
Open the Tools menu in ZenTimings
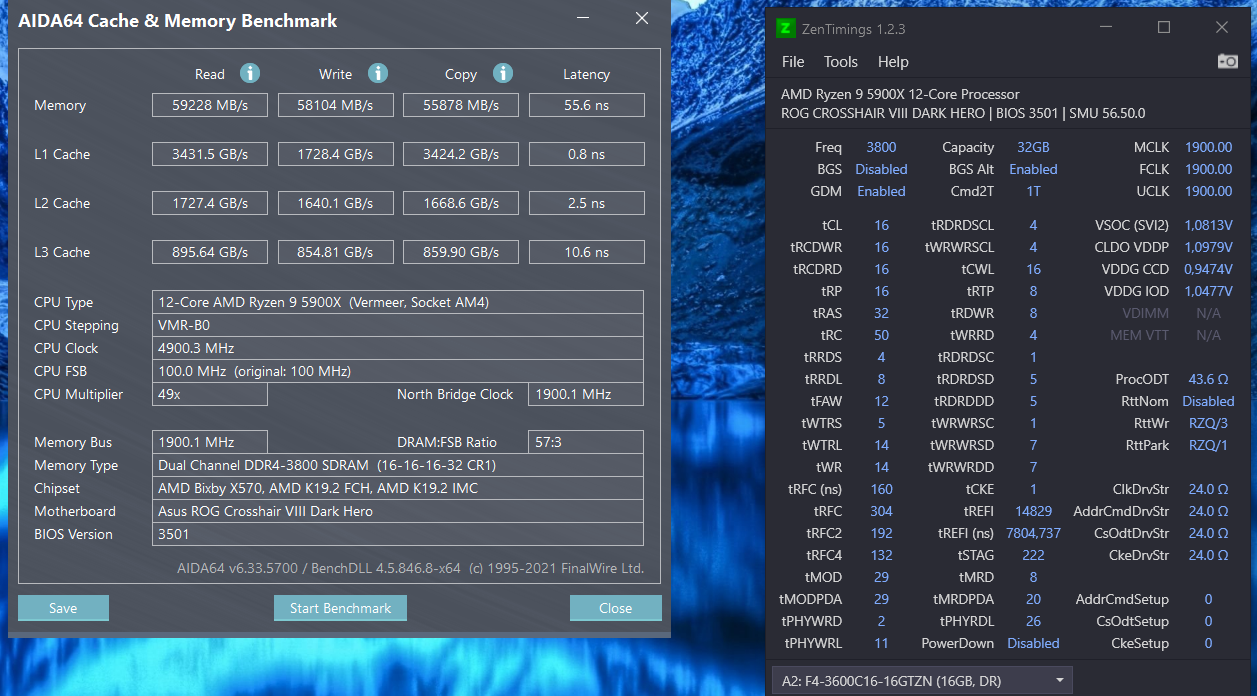(840, 62)
